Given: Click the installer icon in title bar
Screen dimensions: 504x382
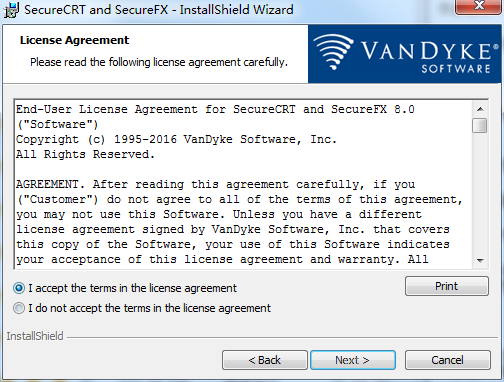Looking at the screenshot, I should (x=11, y=10).
